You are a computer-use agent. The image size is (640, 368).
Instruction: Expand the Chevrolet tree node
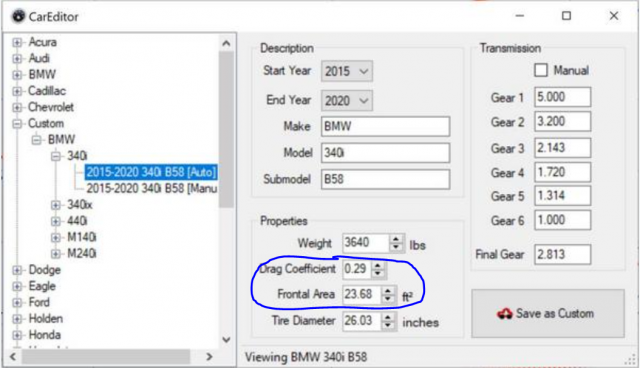point(17,108)
